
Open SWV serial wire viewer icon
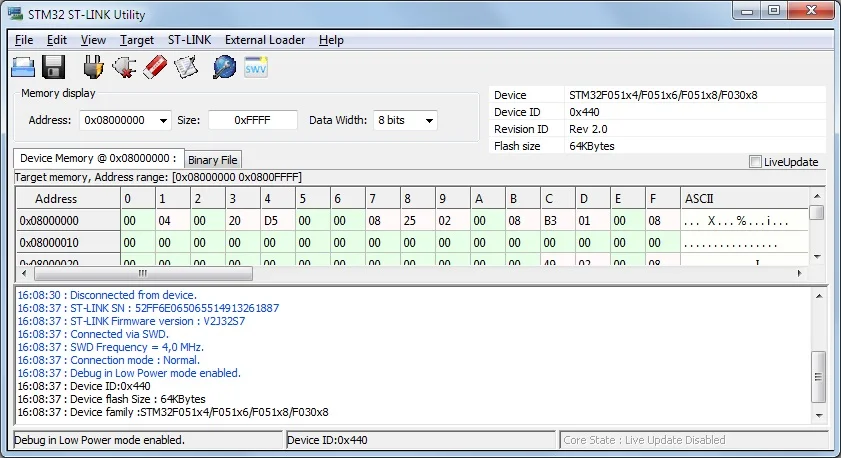(256, 68)
